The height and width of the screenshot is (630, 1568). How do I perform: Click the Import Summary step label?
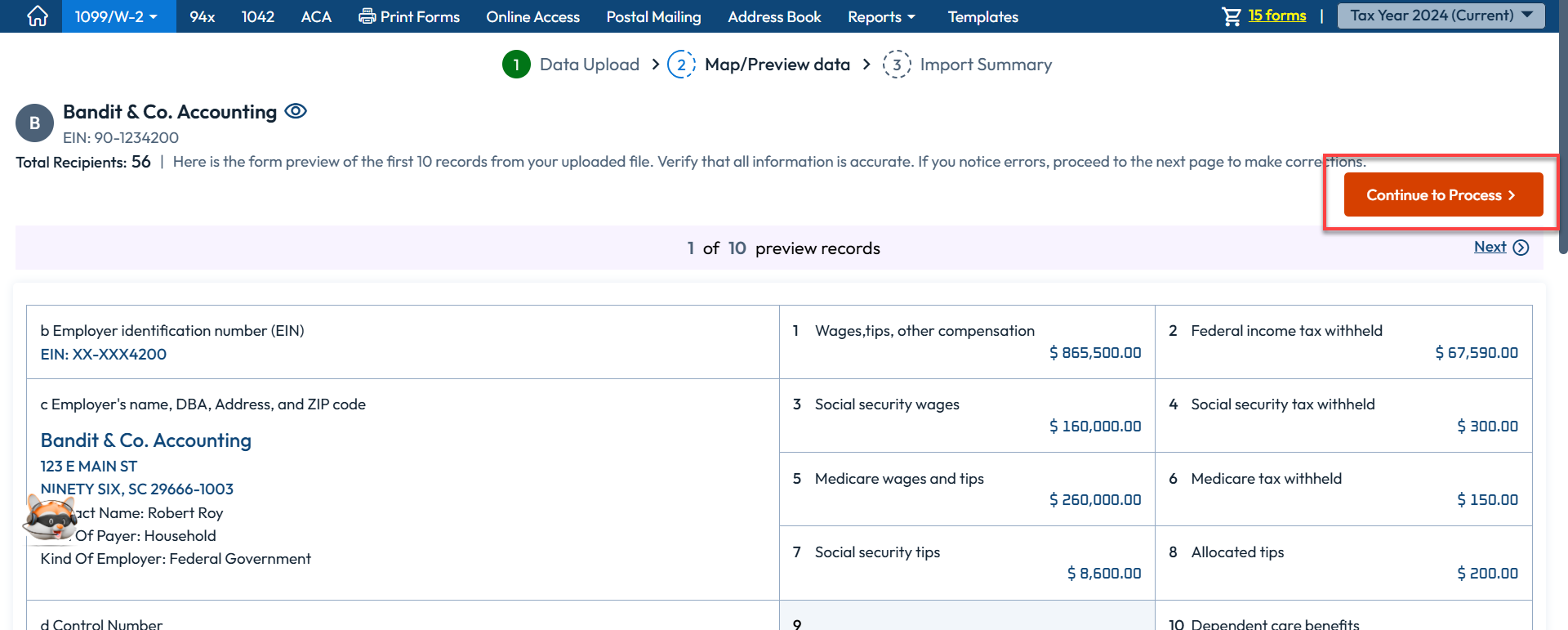pyautogui.click(x=986, y=65)
